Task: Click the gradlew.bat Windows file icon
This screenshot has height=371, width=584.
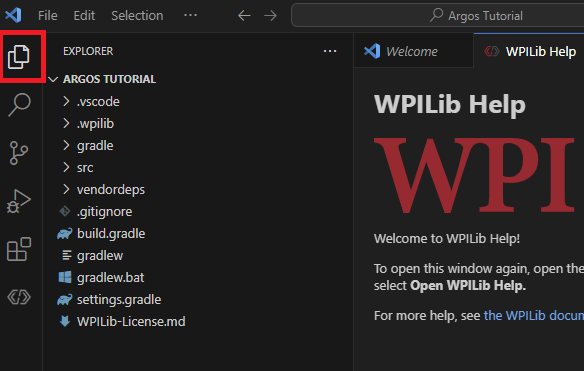Action: click(65, 278)
